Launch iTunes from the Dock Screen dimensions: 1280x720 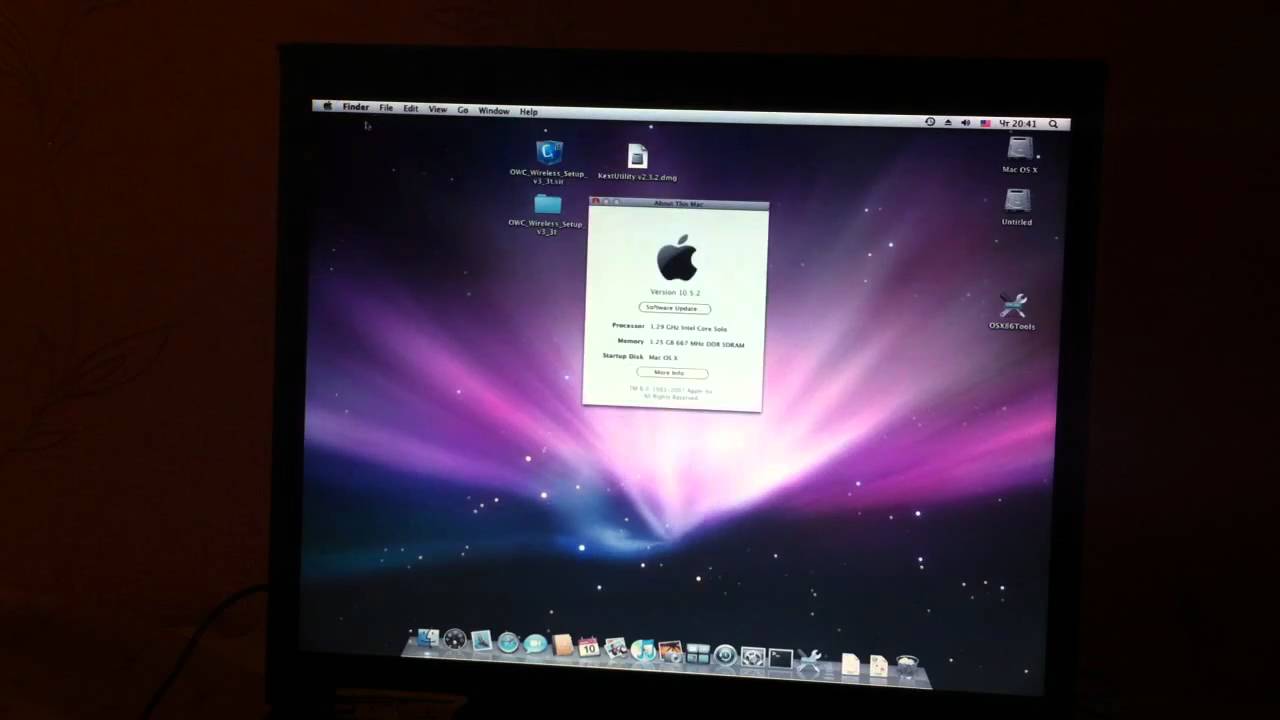click(x=643, y=650)
